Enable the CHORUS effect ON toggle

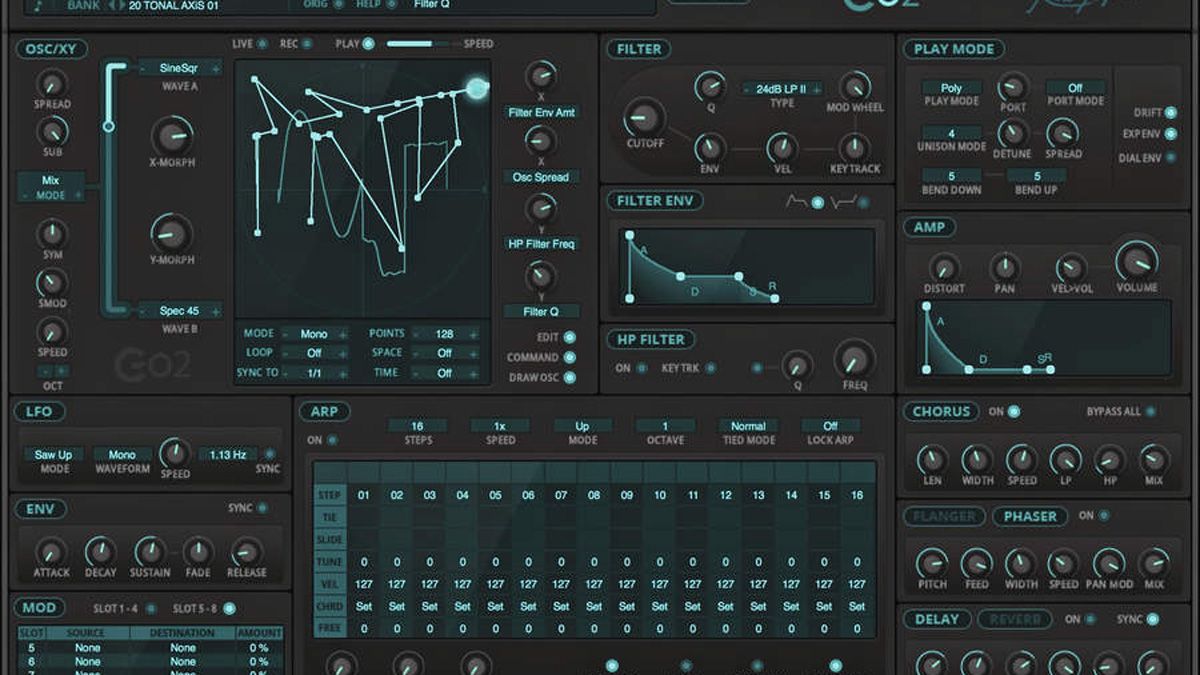coord(1012,411)
